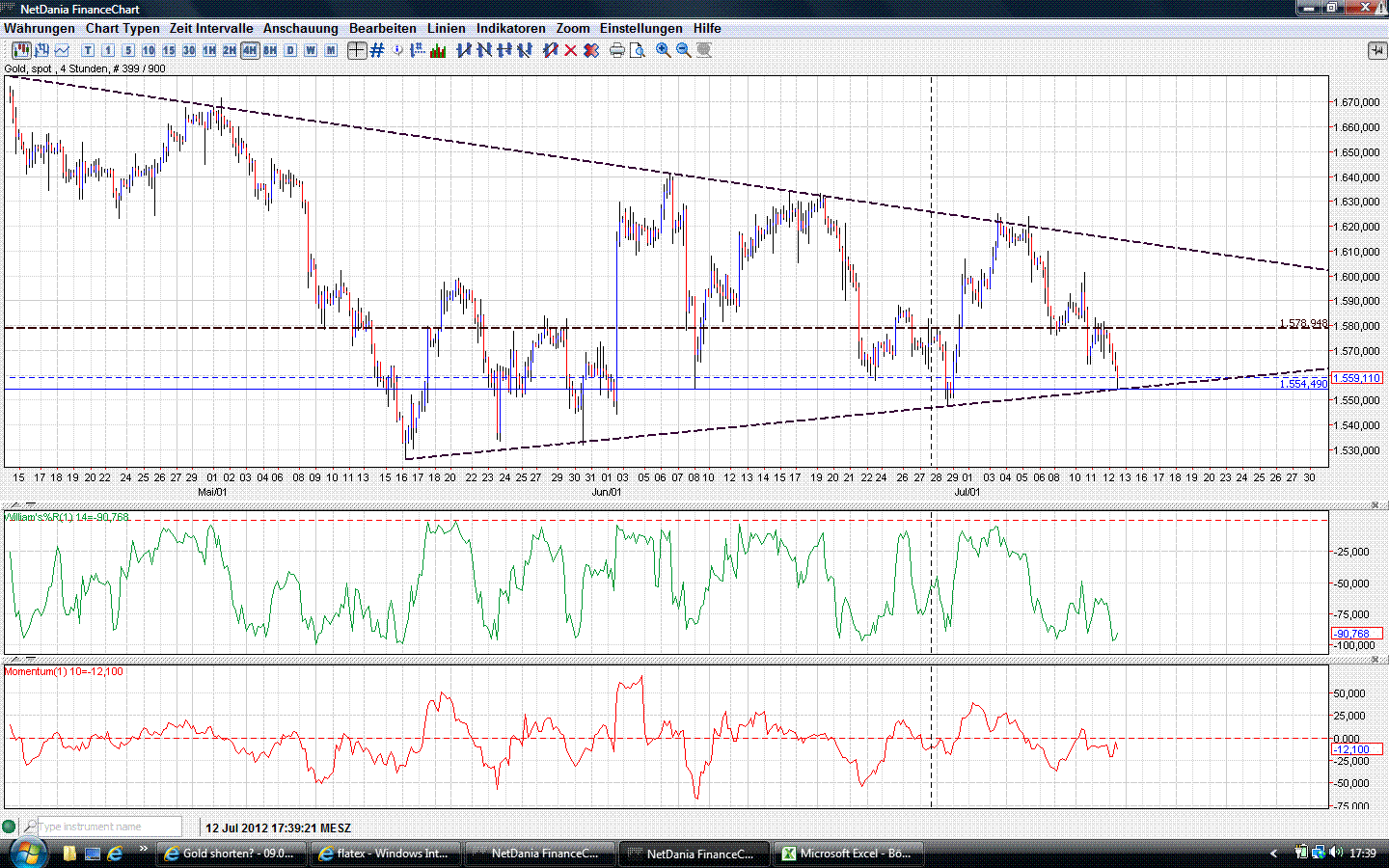Open print preview from the toolbar
1389x868 pixels.
638,50
